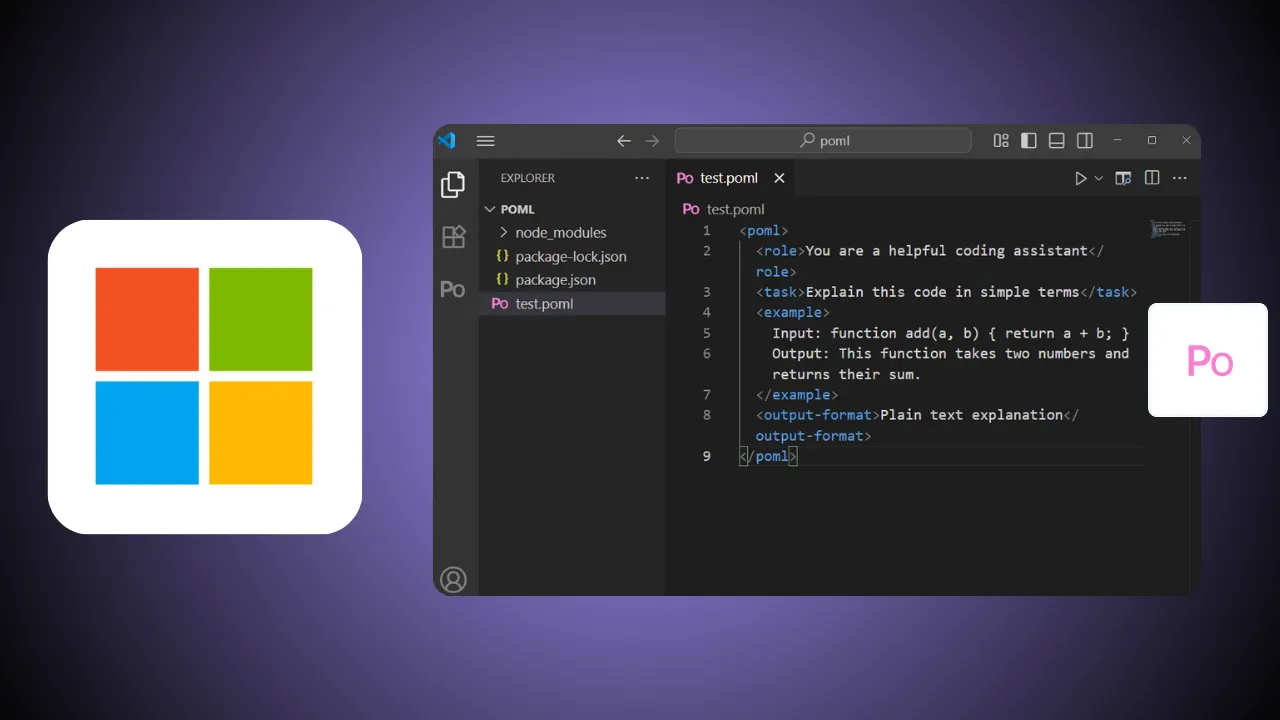1280x720 pixels.
Task: Open the POML preview to the side
Action: 1123,178
